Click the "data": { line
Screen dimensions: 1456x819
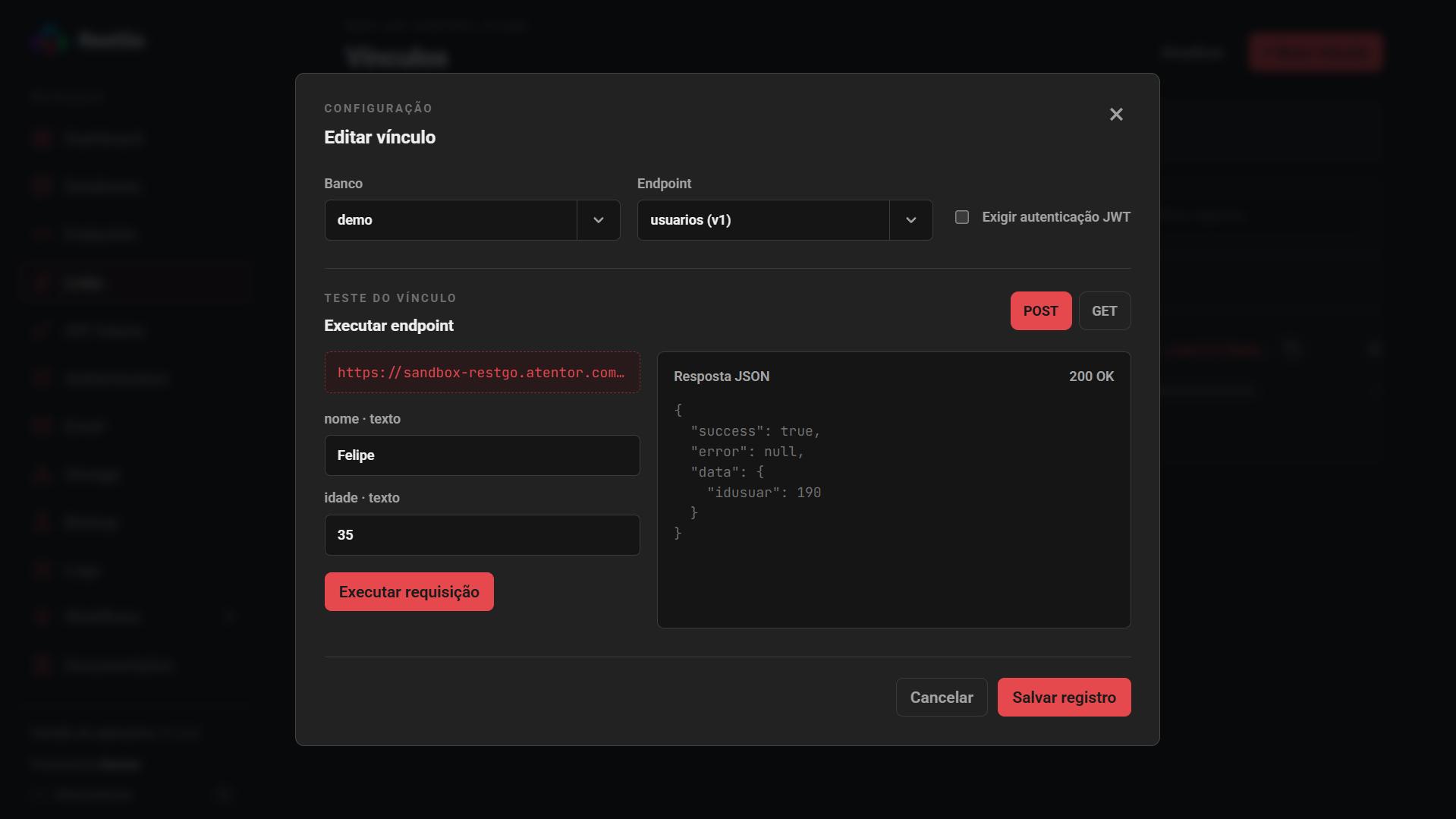pos(727,472)
